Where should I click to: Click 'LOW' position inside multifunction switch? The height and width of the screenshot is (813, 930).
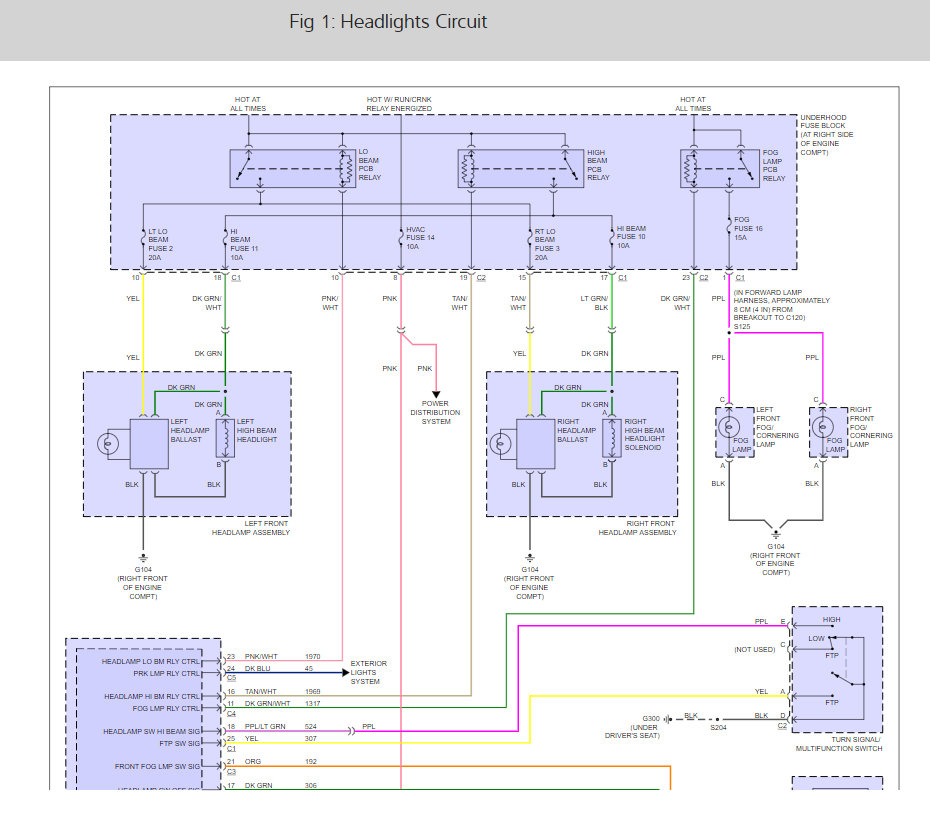[816, 639]
